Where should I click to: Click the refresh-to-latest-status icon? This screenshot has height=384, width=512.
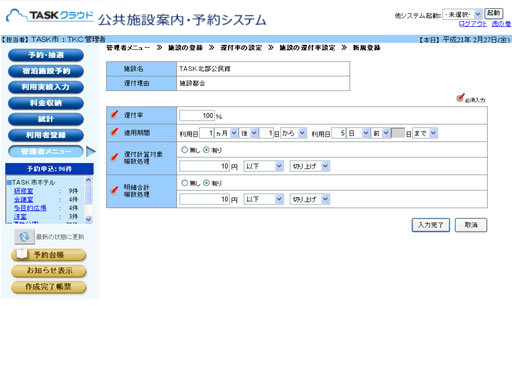coord(24,237)
